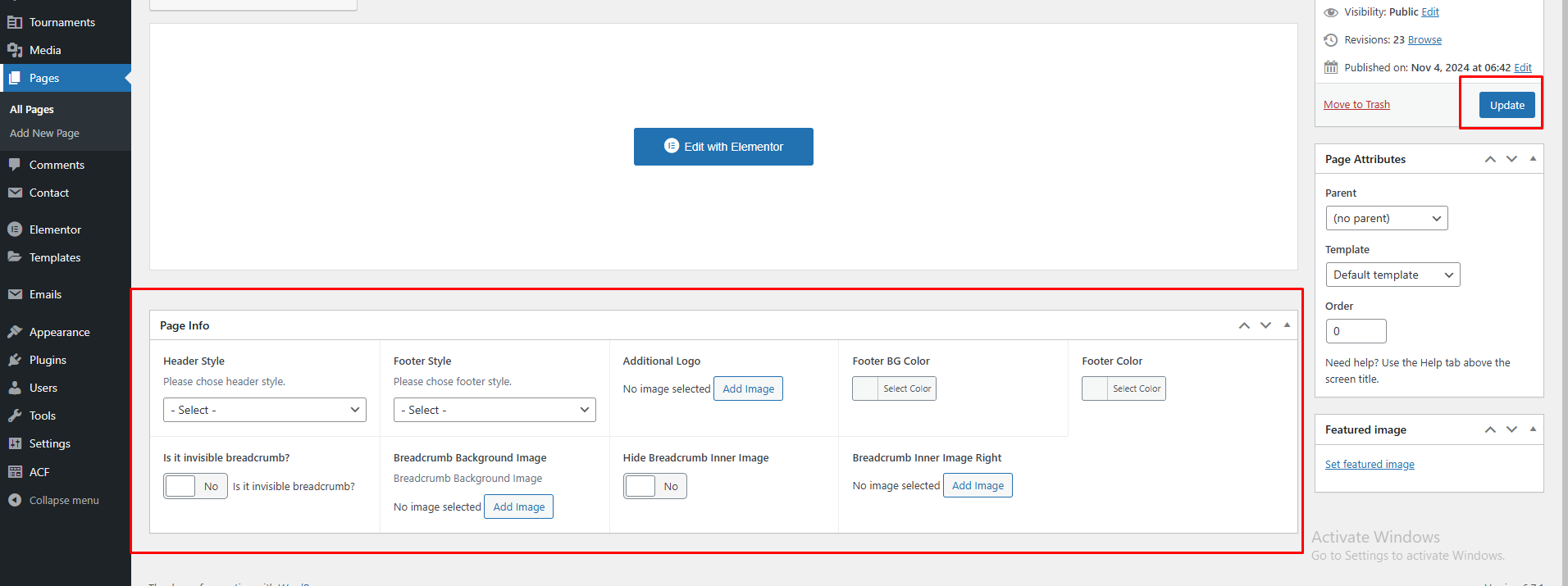This screenshot has height=586, width=1568.
Task: Click the Comments speech bubble icon
Action: (15, 165)
